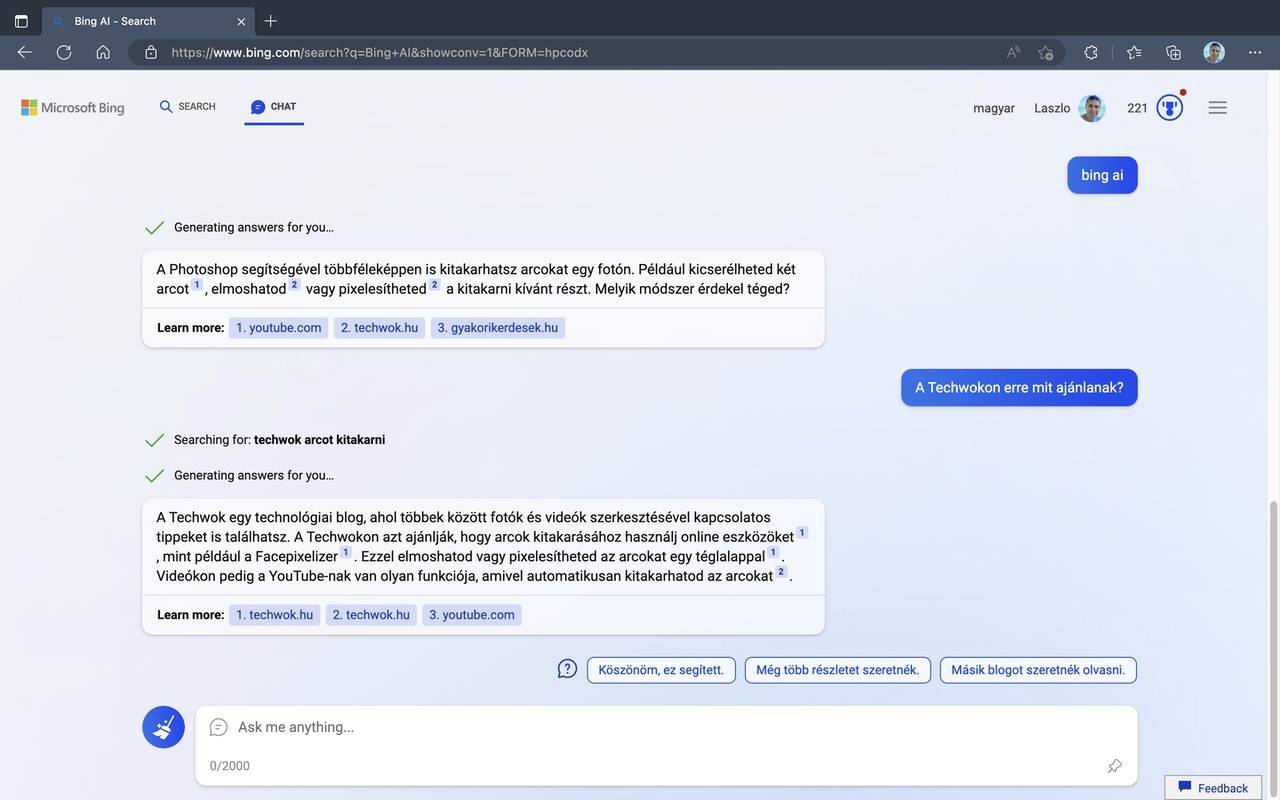1280x800 pixels.
Task: Open the Favorites list
Action: pyautogui.click(x=1134, y=52)
